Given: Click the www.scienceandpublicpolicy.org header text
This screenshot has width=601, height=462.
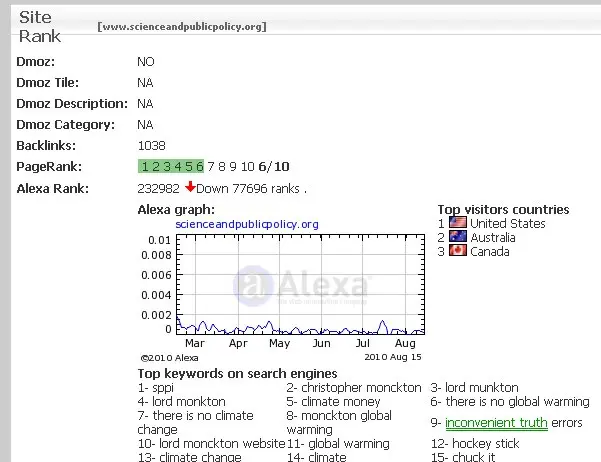Looking at the screenshot, I should pos(182,26).
